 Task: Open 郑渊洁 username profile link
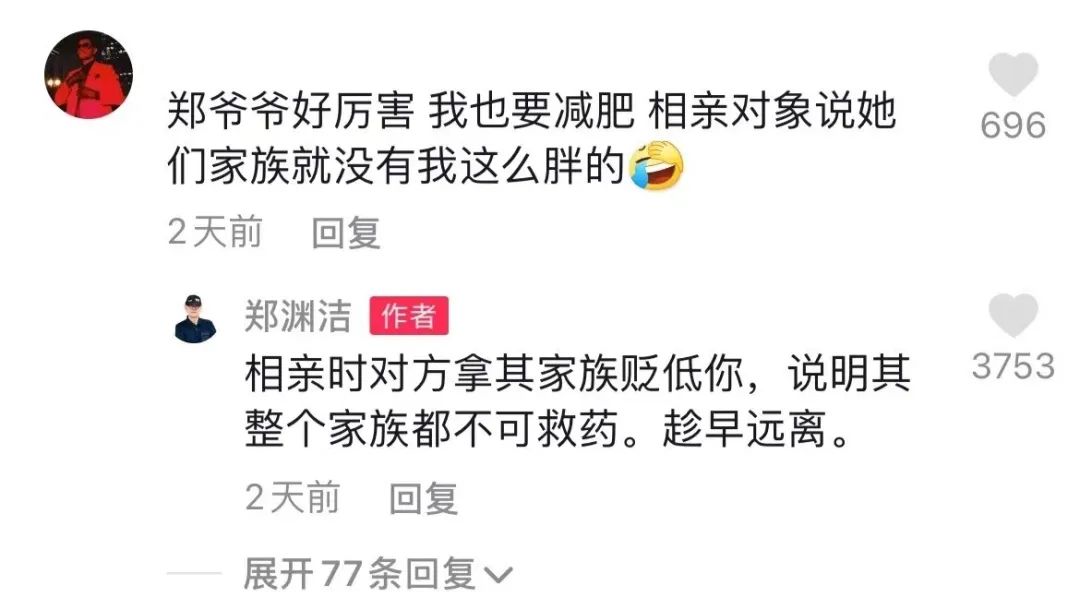[298, 316]
